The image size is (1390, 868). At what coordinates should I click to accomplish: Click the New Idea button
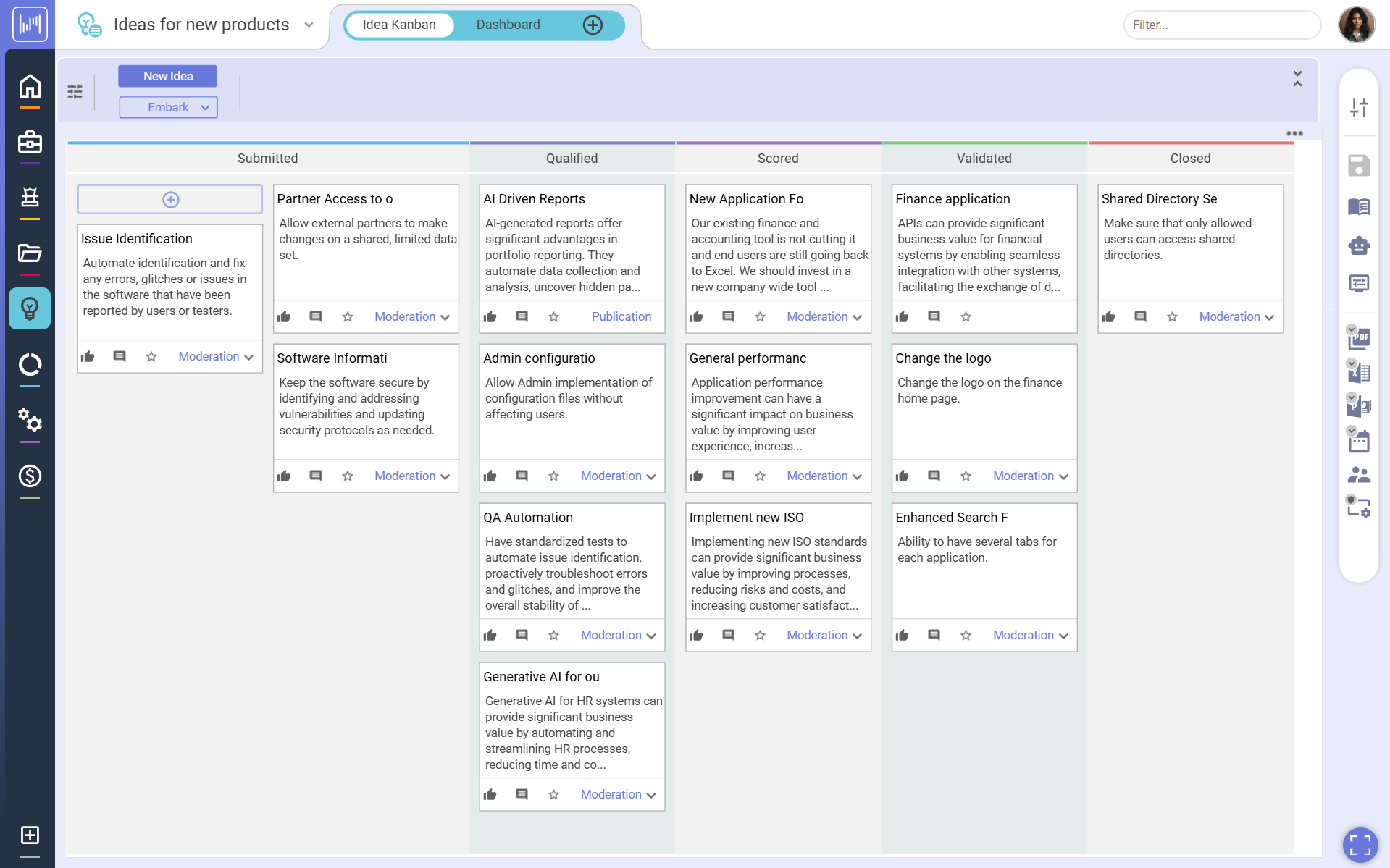coord(167,75)
